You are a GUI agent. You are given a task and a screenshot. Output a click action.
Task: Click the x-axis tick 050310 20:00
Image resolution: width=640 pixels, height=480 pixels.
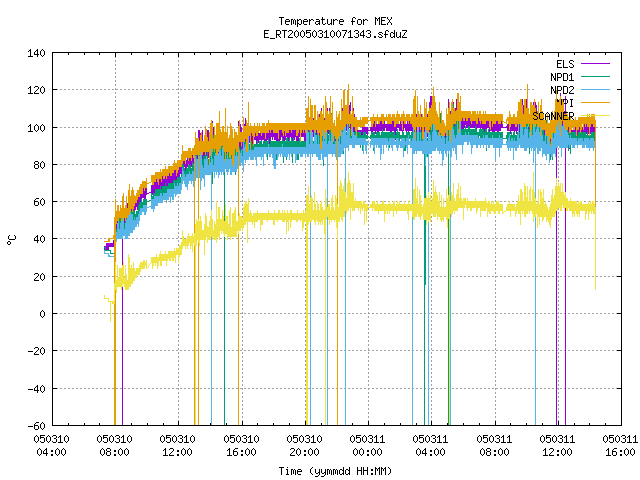[x=304, y=446]
